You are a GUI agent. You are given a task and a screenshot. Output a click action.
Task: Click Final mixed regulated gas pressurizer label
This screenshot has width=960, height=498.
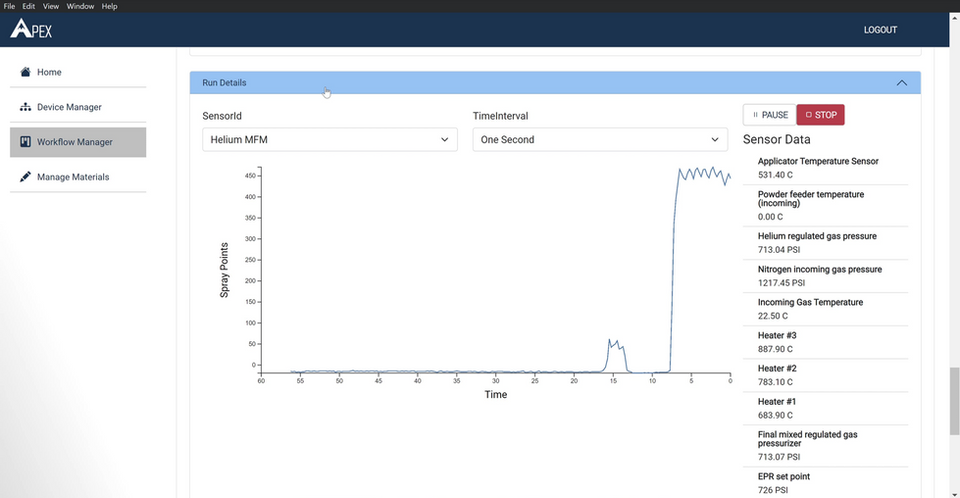tap(808, 439)
